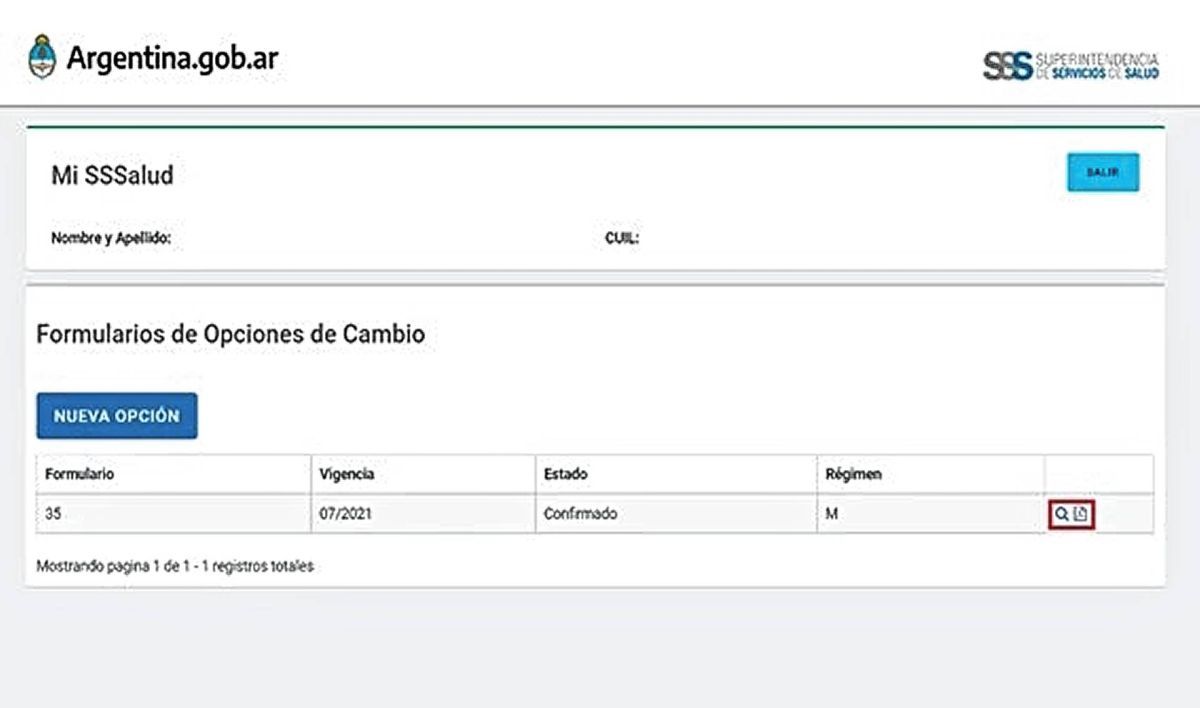Viewport: 1200px width, 708px height.
Task: Click the Régimen column header
Action: pos(853,474)
